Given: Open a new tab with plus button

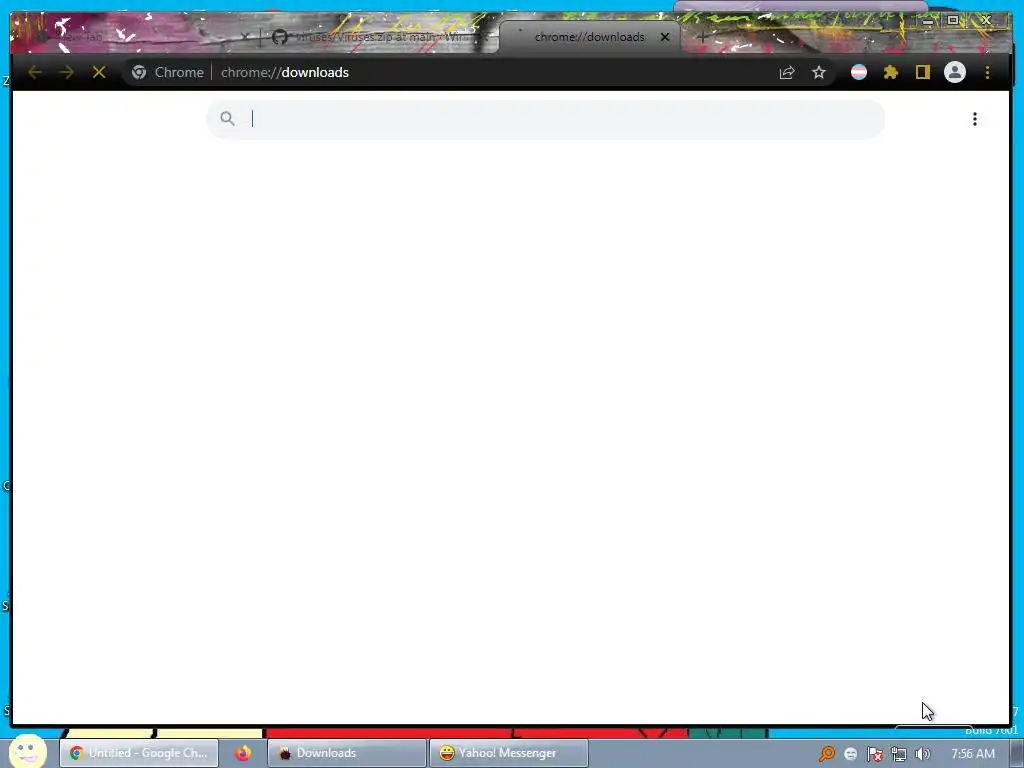Looking at the screenshot, I should tap(703, 37).
